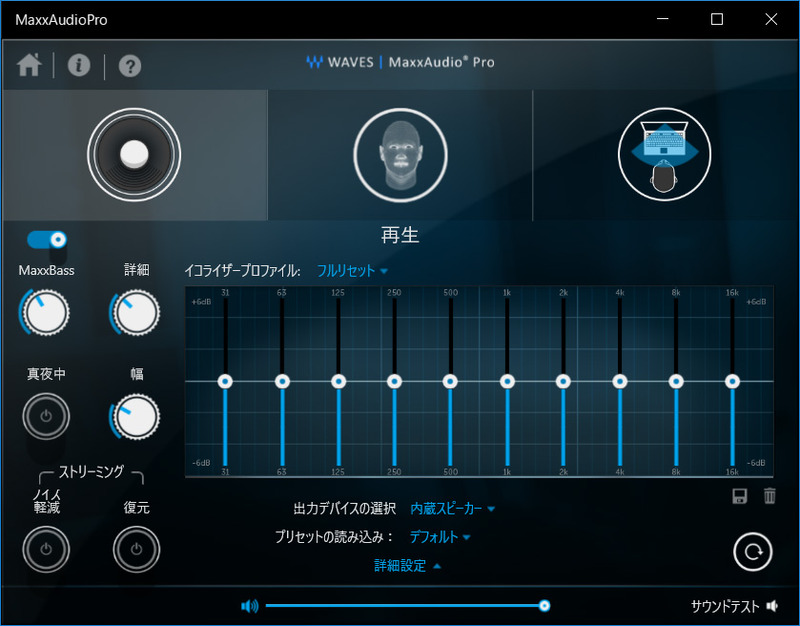Toggle the 復元 streaming button

pyautogui.click(x=136, y=550)
